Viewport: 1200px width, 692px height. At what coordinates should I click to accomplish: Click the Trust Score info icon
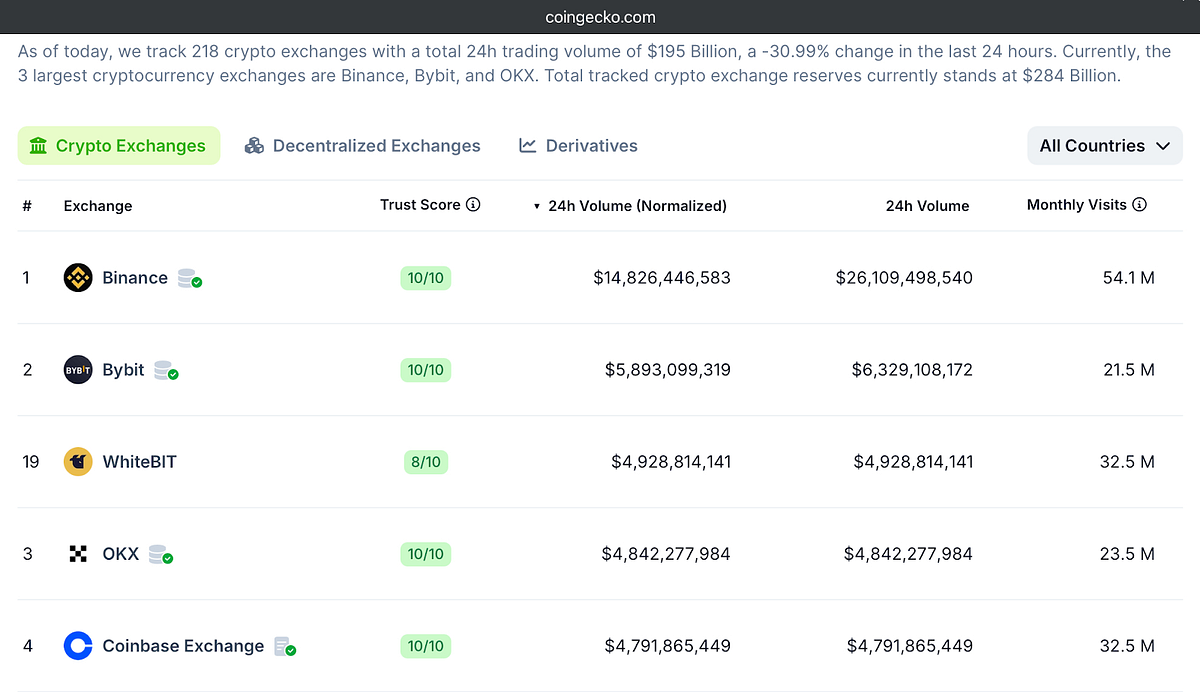(x=475, y=205)
